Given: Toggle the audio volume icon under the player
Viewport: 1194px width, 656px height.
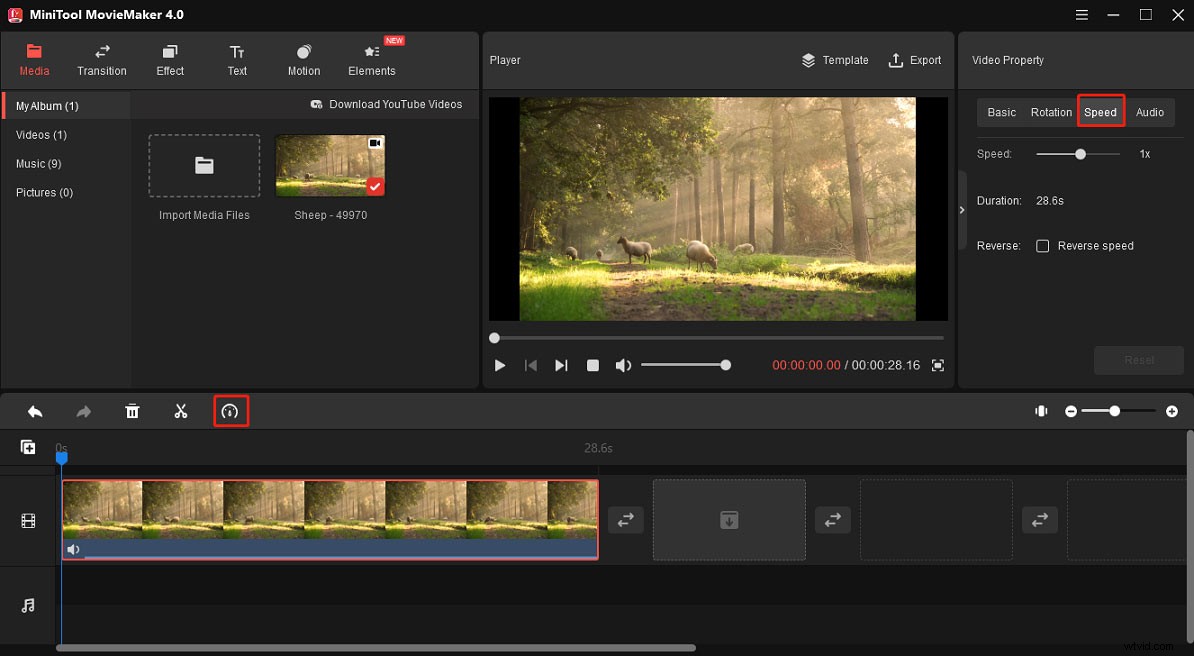Looking at the screenshot, I should point(623,365).
